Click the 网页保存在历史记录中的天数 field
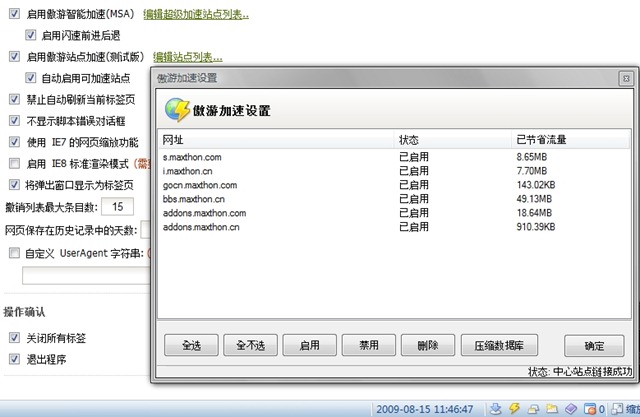Screen dimensions: 640x417 (x=146, y=230)
